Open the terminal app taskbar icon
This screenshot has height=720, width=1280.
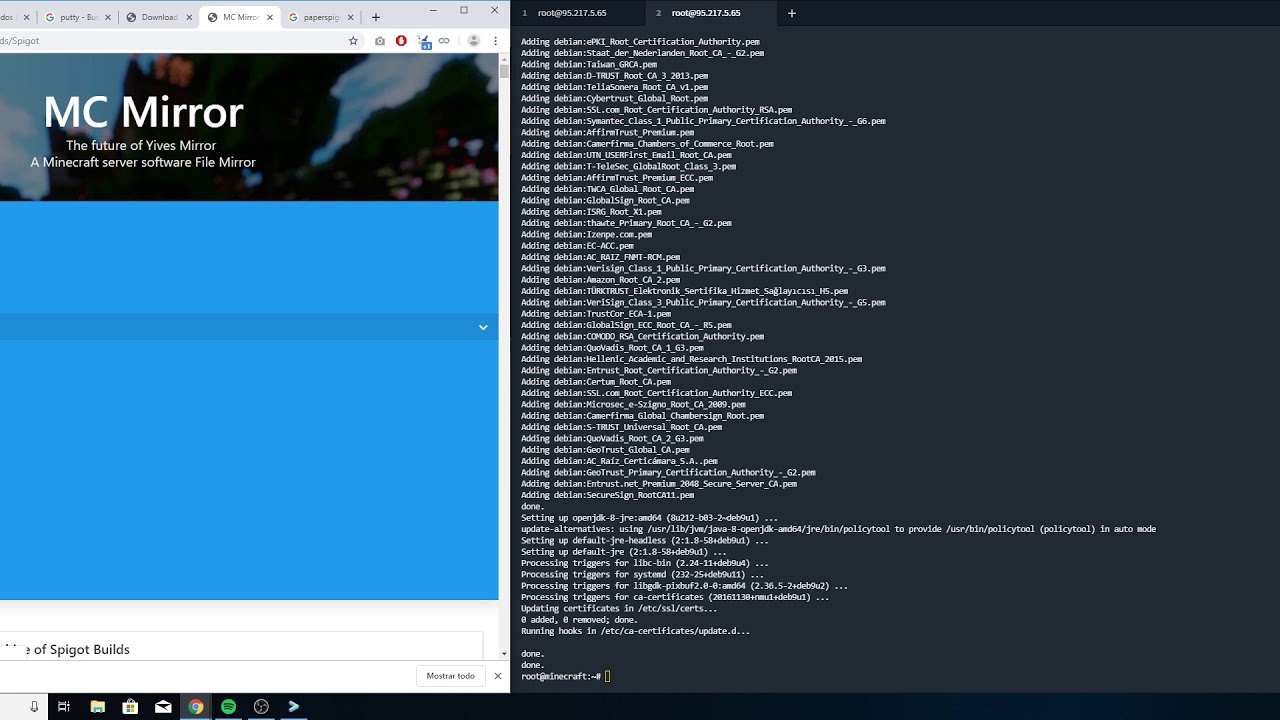tap(294, 706)
